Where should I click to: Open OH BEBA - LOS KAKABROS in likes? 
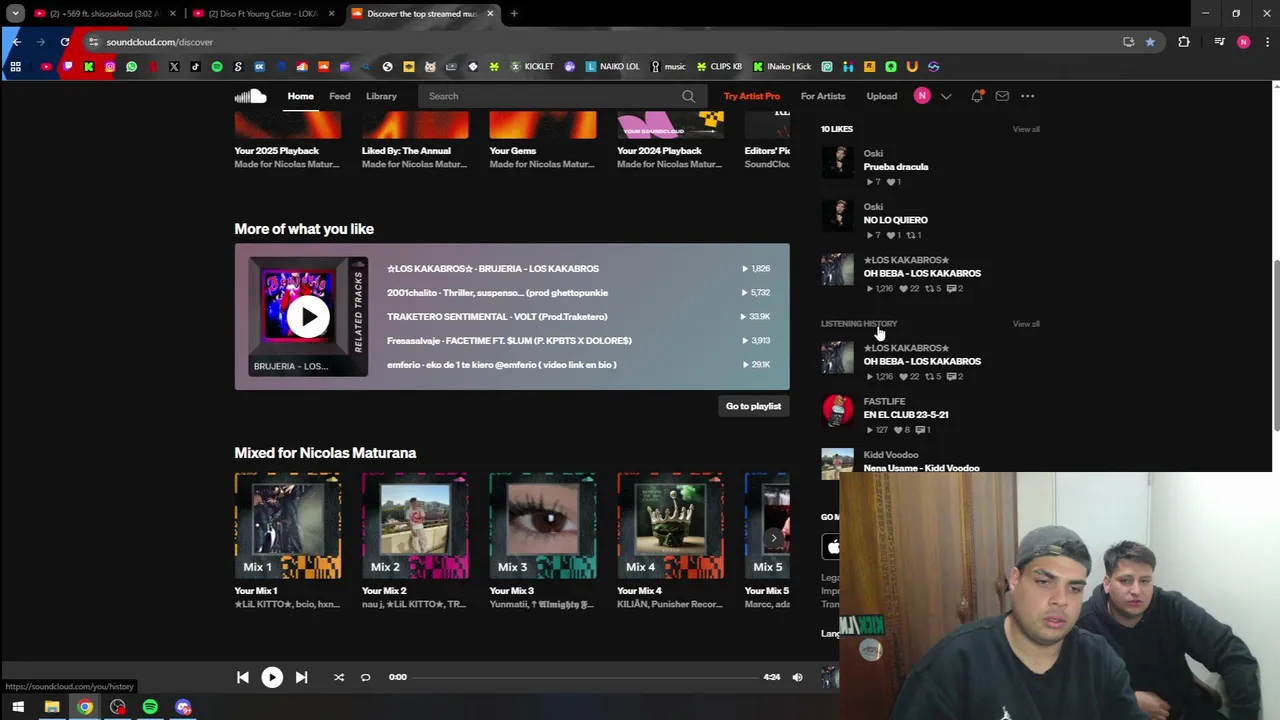[922, 273]
